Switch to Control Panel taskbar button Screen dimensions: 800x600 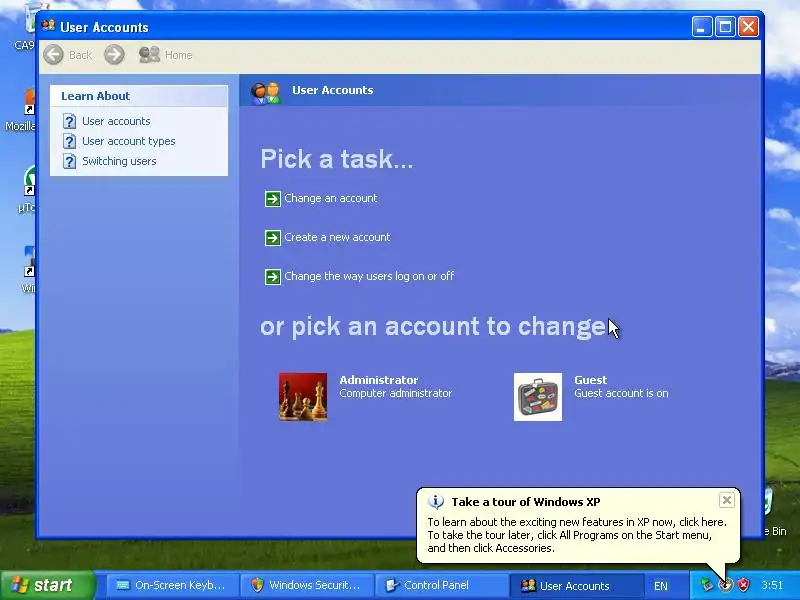(441, 585)
